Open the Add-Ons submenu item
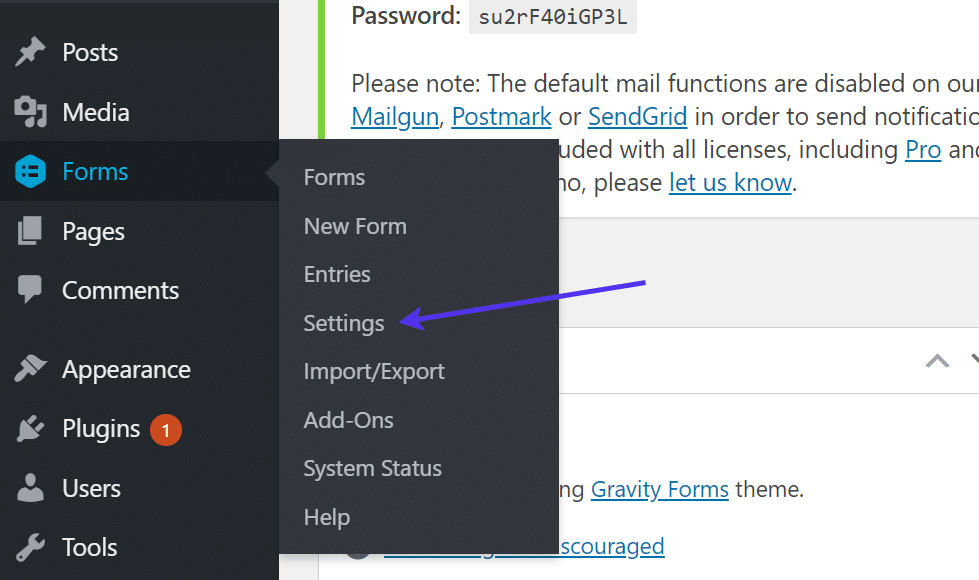This screenshot has width=979, height=580. (349, 420)
